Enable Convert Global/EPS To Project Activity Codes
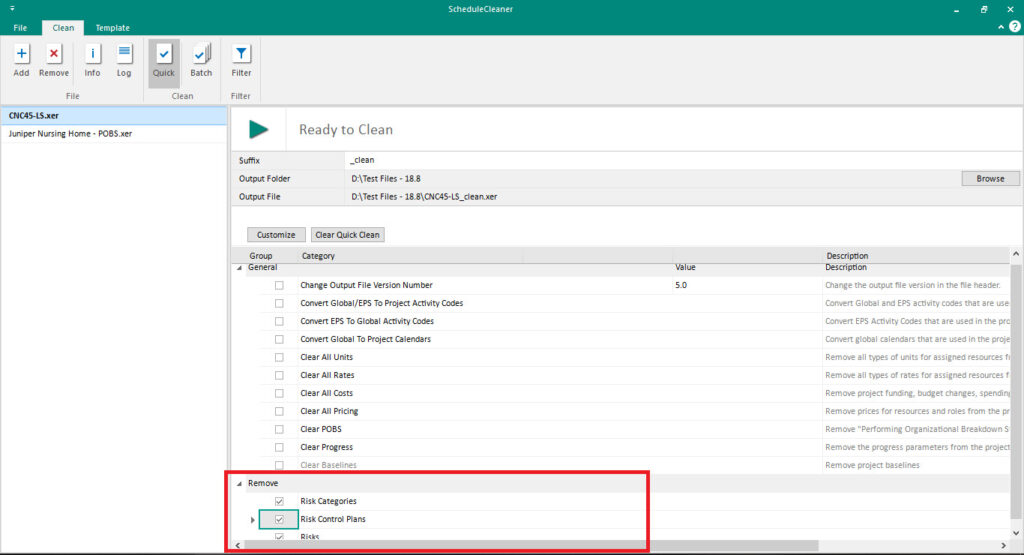This screenshot has height=555, width=1024. tap(279, 304)
